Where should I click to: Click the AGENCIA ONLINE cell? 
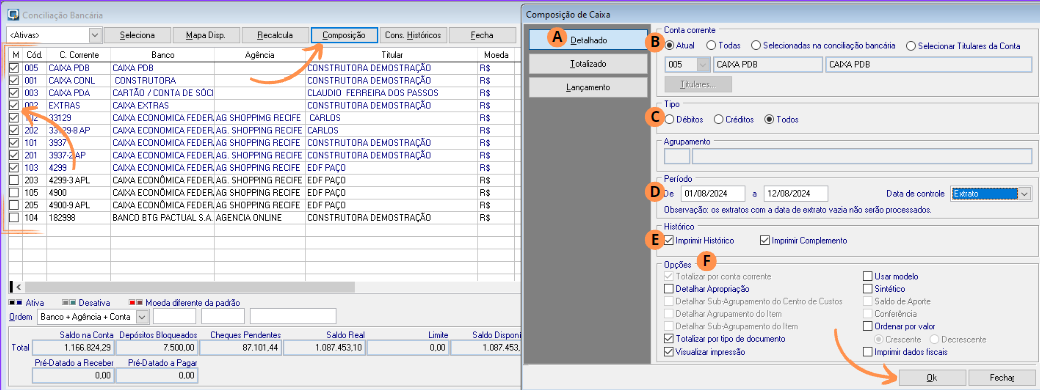point(260,218)
